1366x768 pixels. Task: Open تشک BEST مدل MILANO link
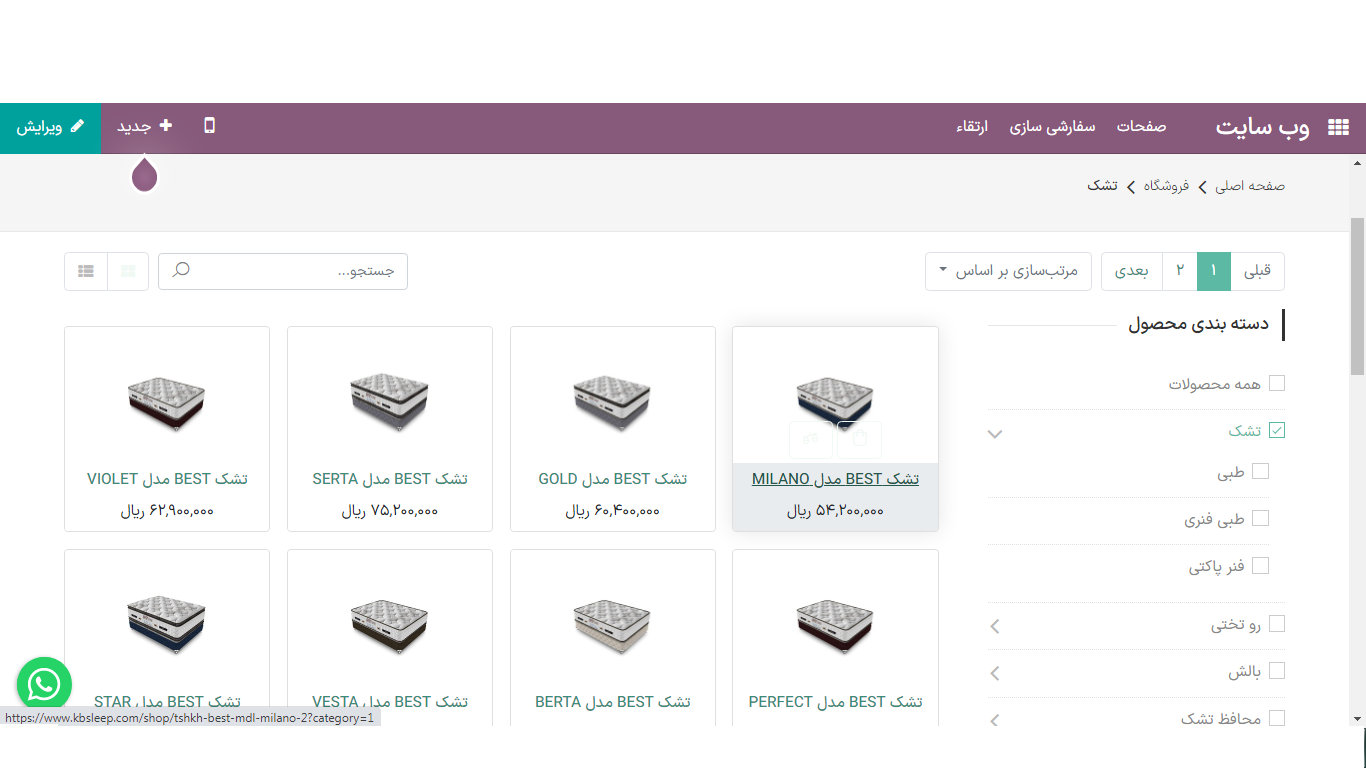(835, 479)
